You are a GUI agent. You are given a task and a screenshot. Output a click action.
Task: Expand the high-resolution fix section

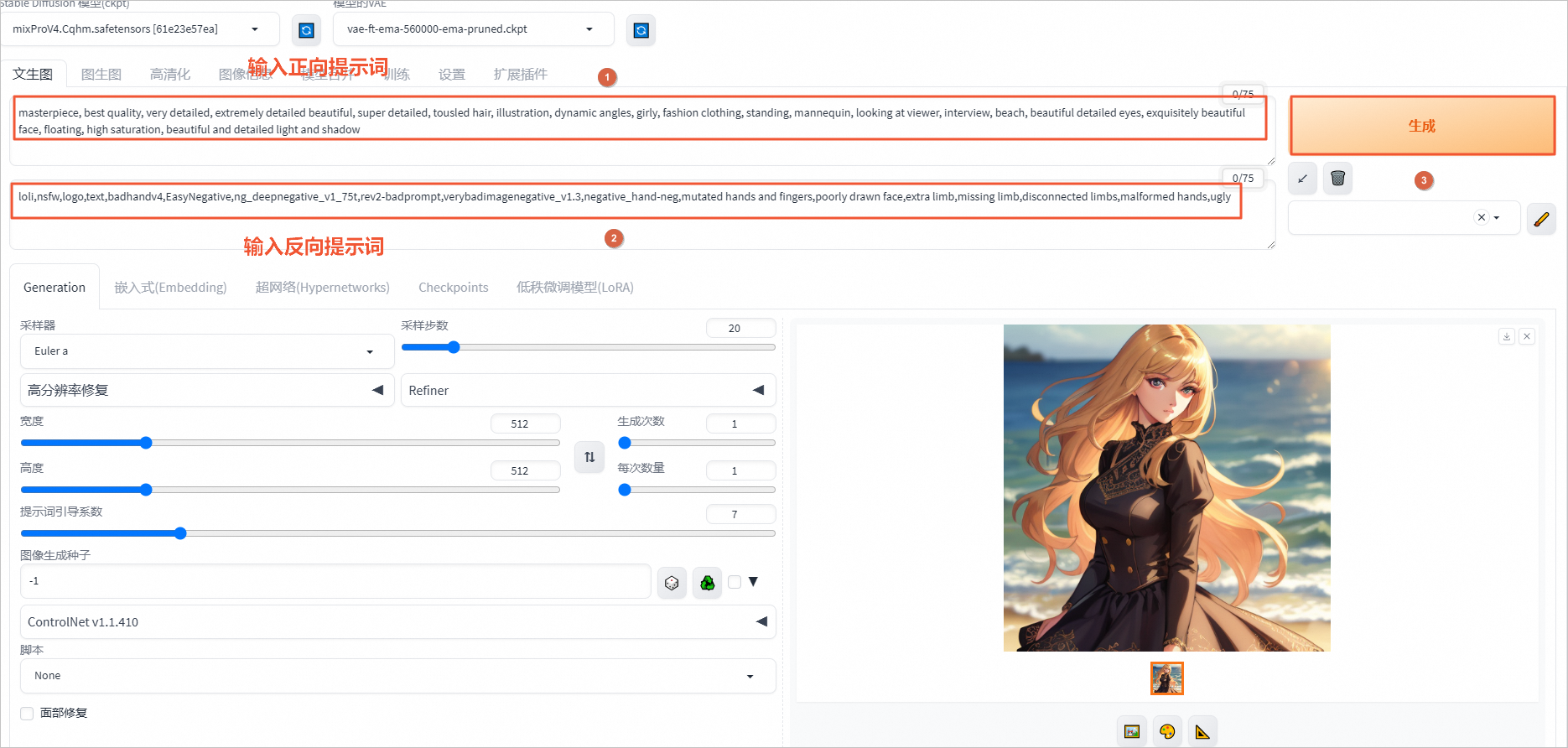(207, 390)
